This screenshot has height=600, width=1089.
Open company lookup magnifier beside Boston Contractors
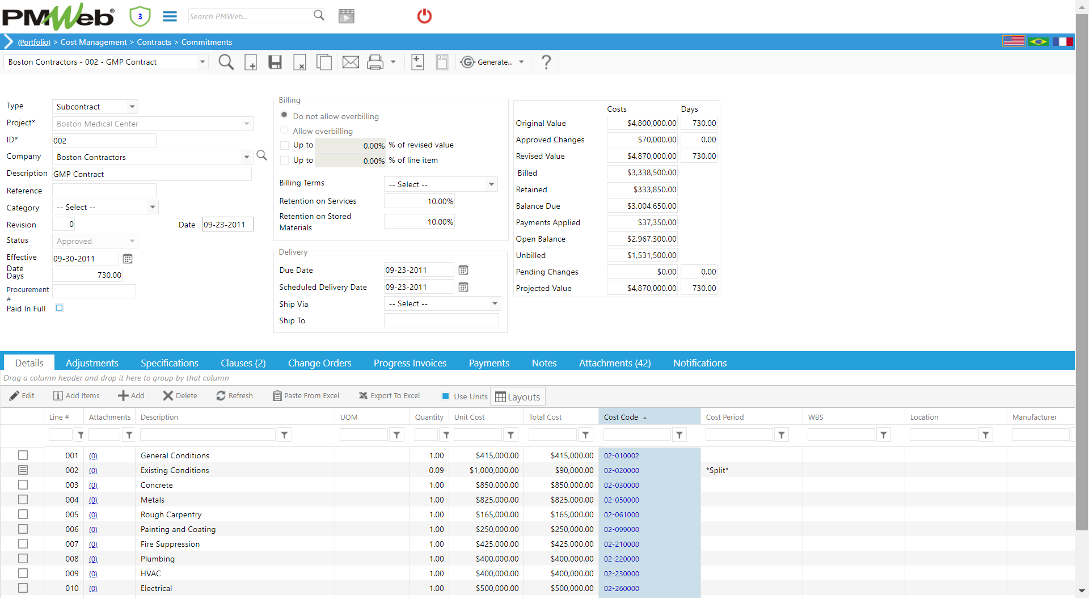point(262,156)
